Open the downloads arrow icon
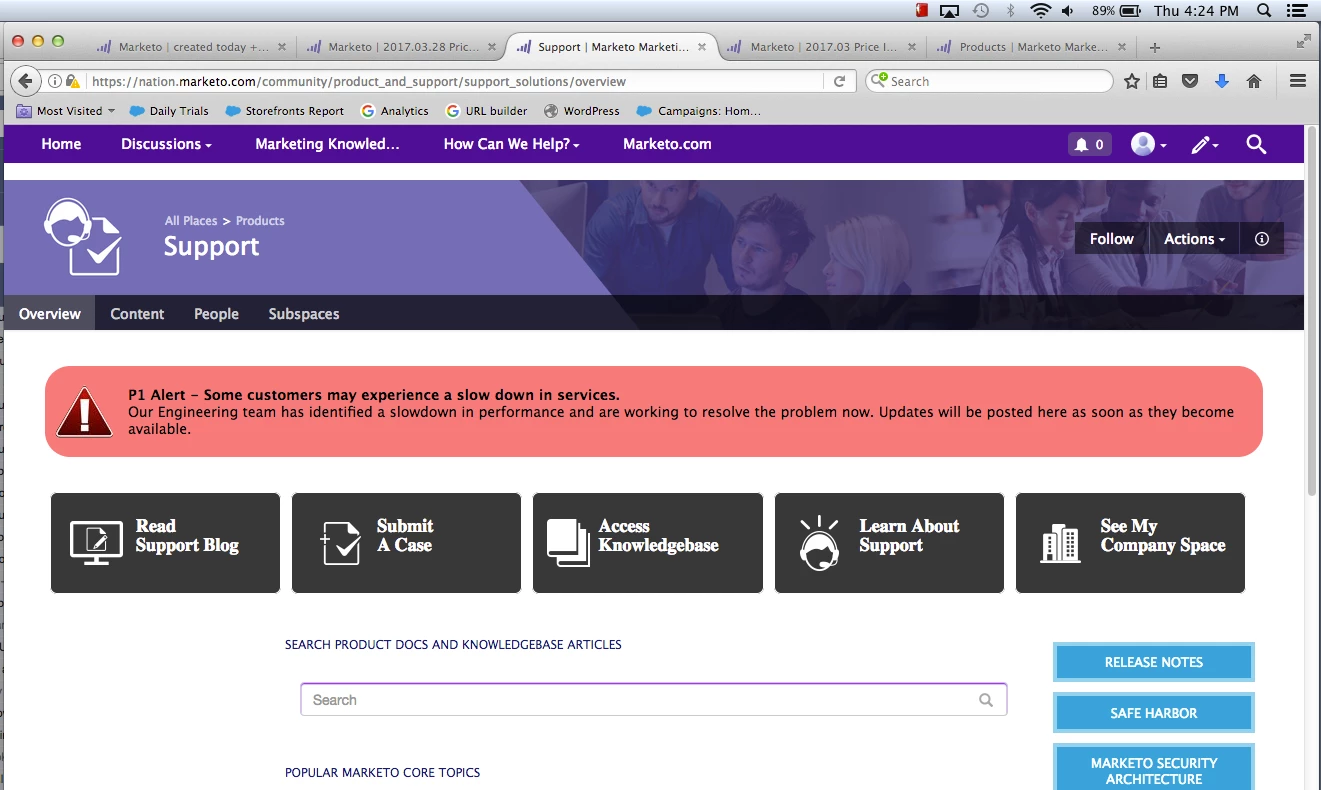Viewport: 1321px width, 790px height. [x=1221, y=81]
